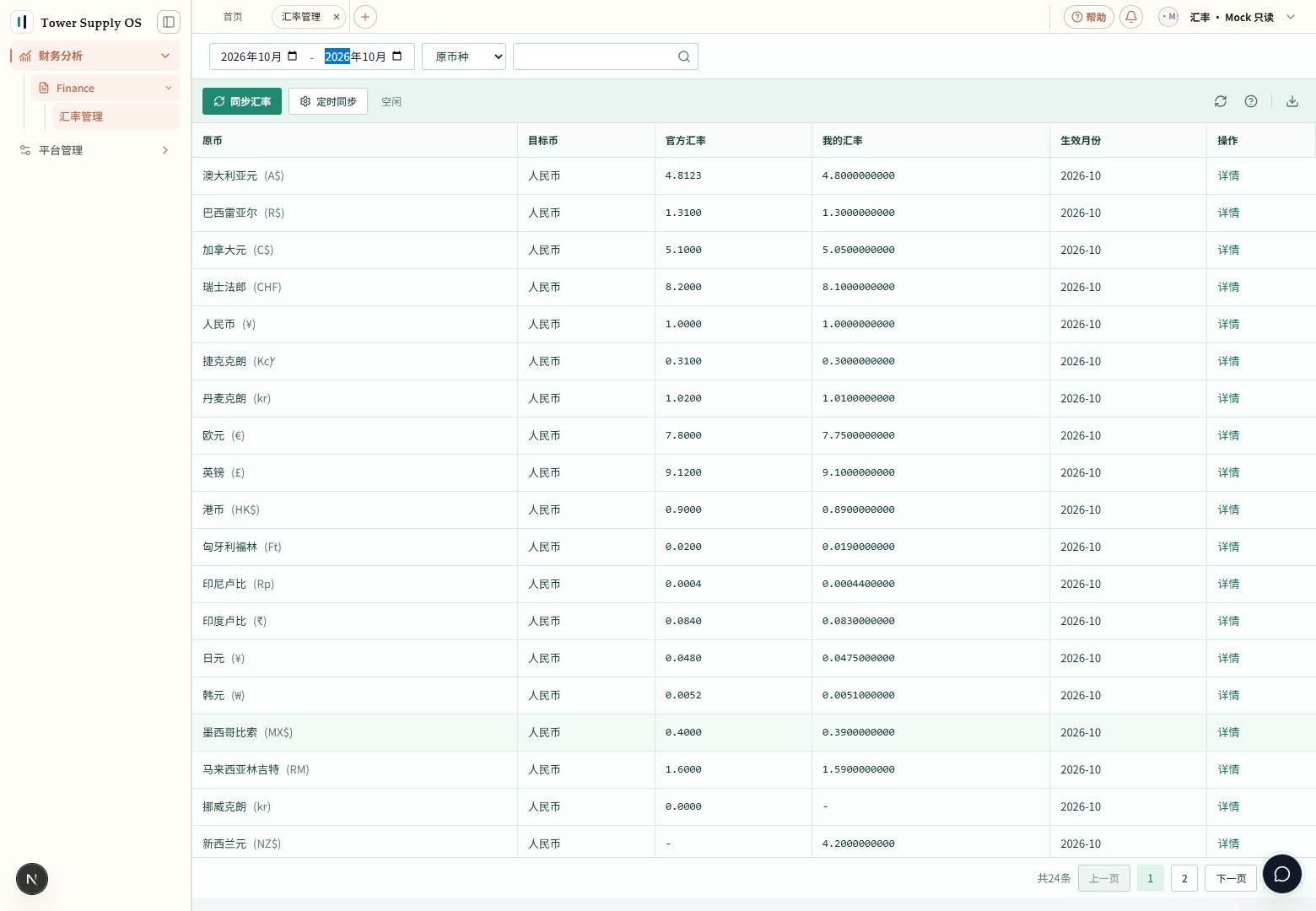The width and height of the screenshot is (1316, 911).
Task: Open the notifications bell
Action: (1131, 17)
